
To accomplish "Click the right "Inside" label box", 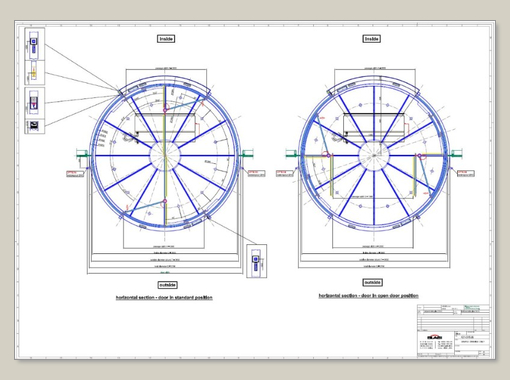I will click(x=372, y=39).
